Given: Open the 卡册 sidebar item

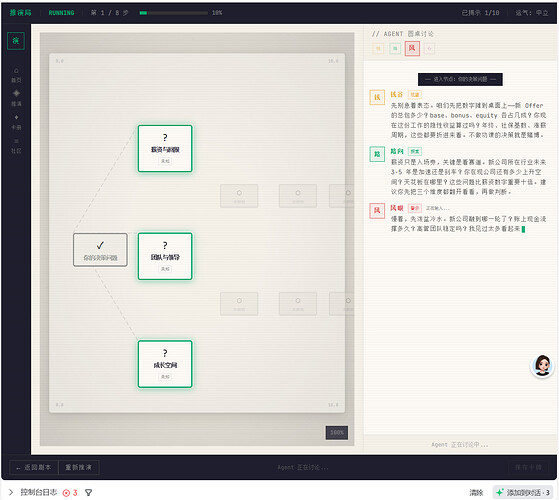Looking at the screenshot, I should tap(16, 122).
